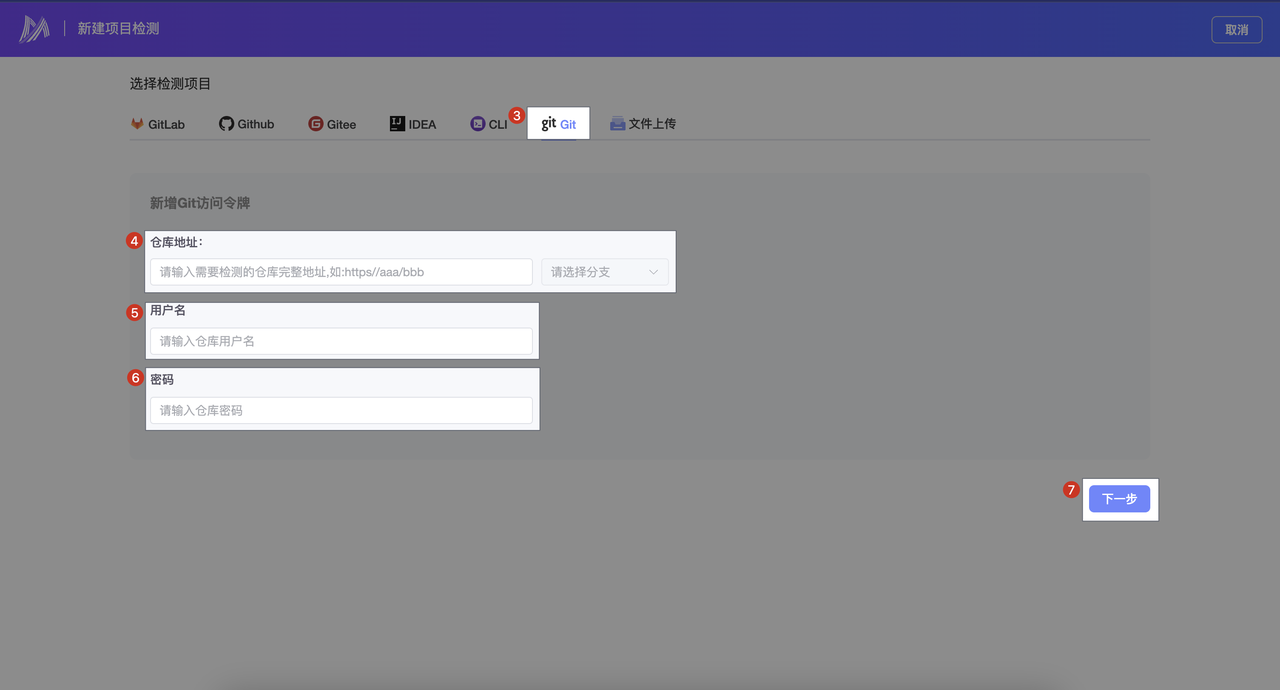This screenshot has height=690, width=1280.
Task: Click the product logo in the header
Action: pyautogui.click(x=34, y=29)
